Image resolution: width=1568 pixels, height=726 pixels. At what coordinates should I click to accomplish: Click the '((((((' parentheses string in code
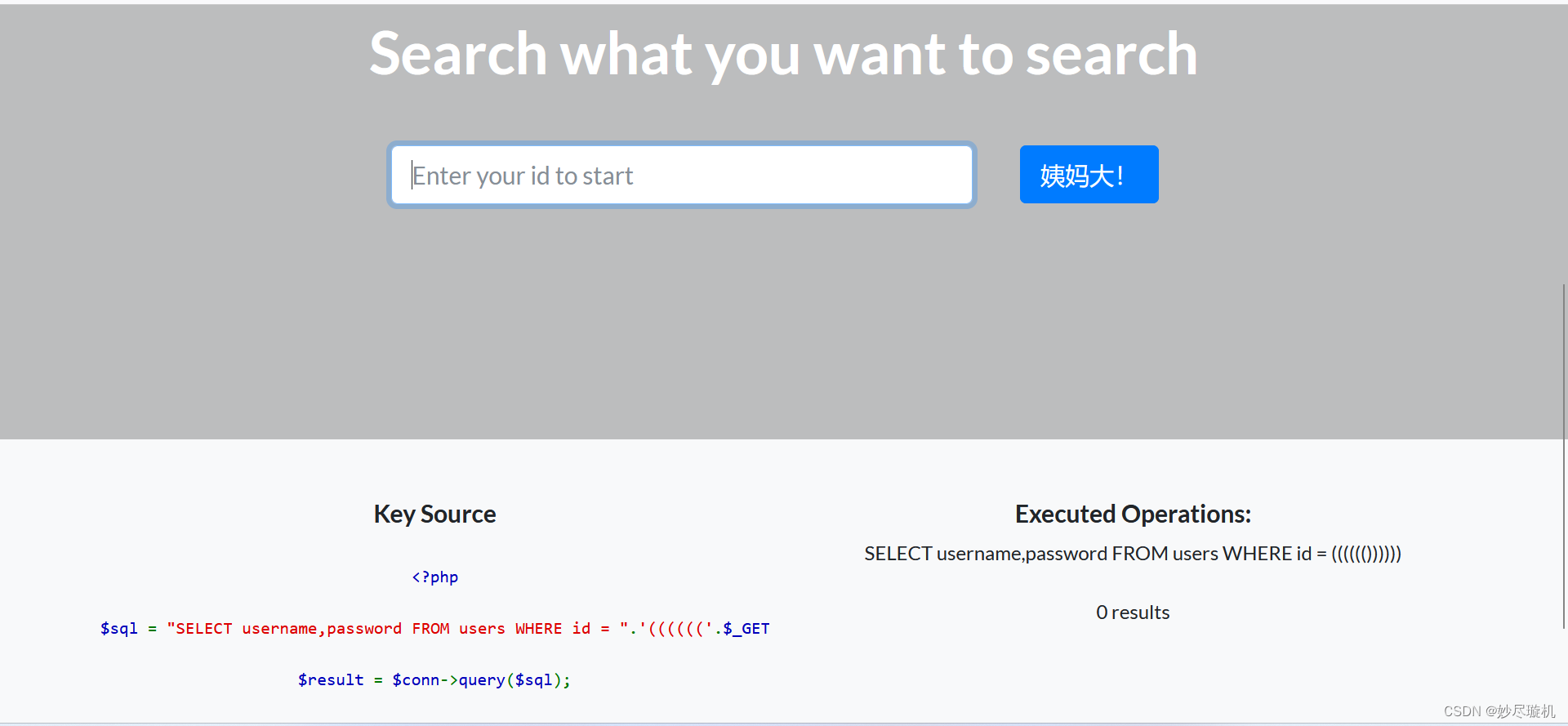[675, 629]
